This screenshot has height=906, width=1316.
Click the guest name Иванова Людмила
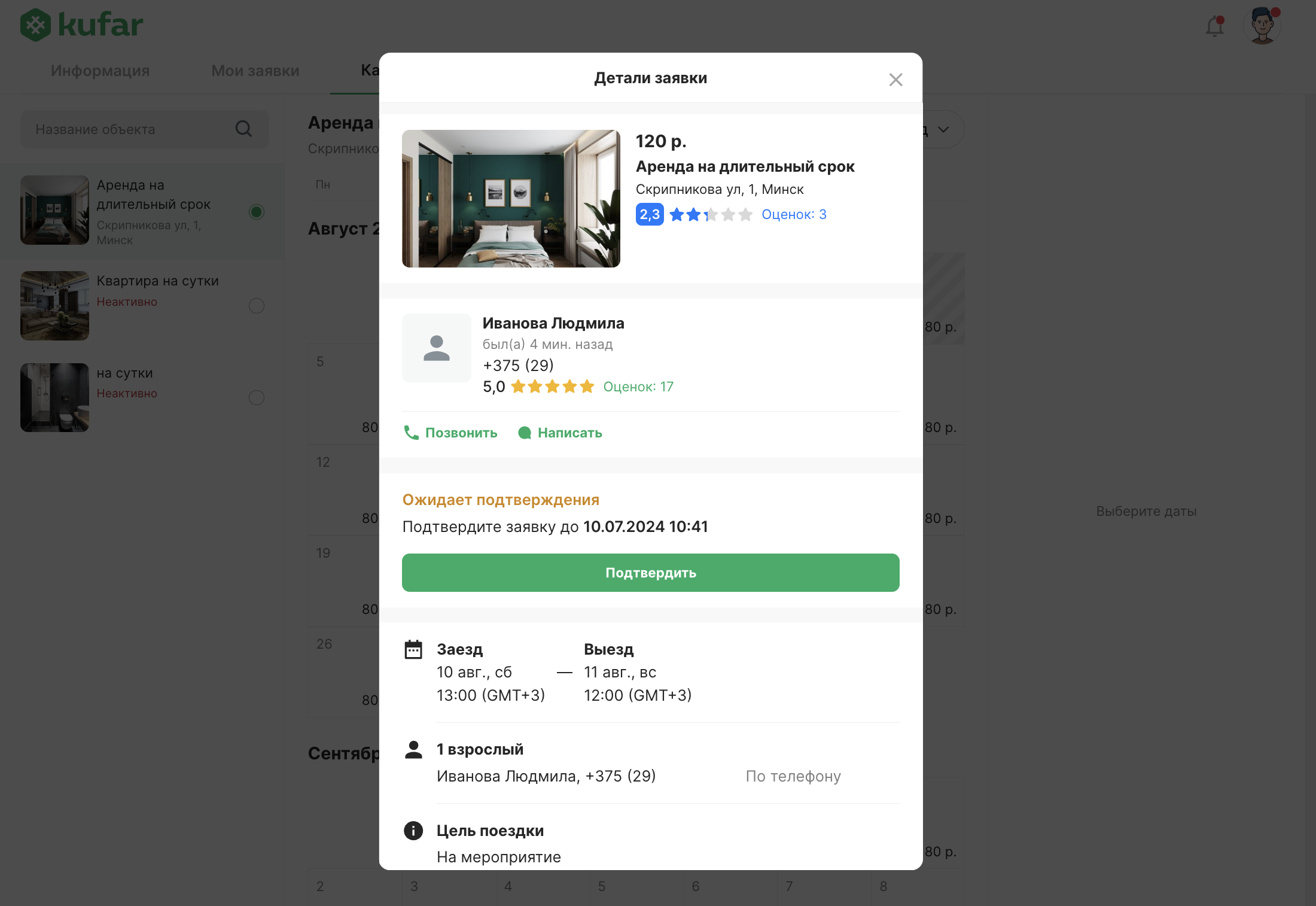[553, 323]
